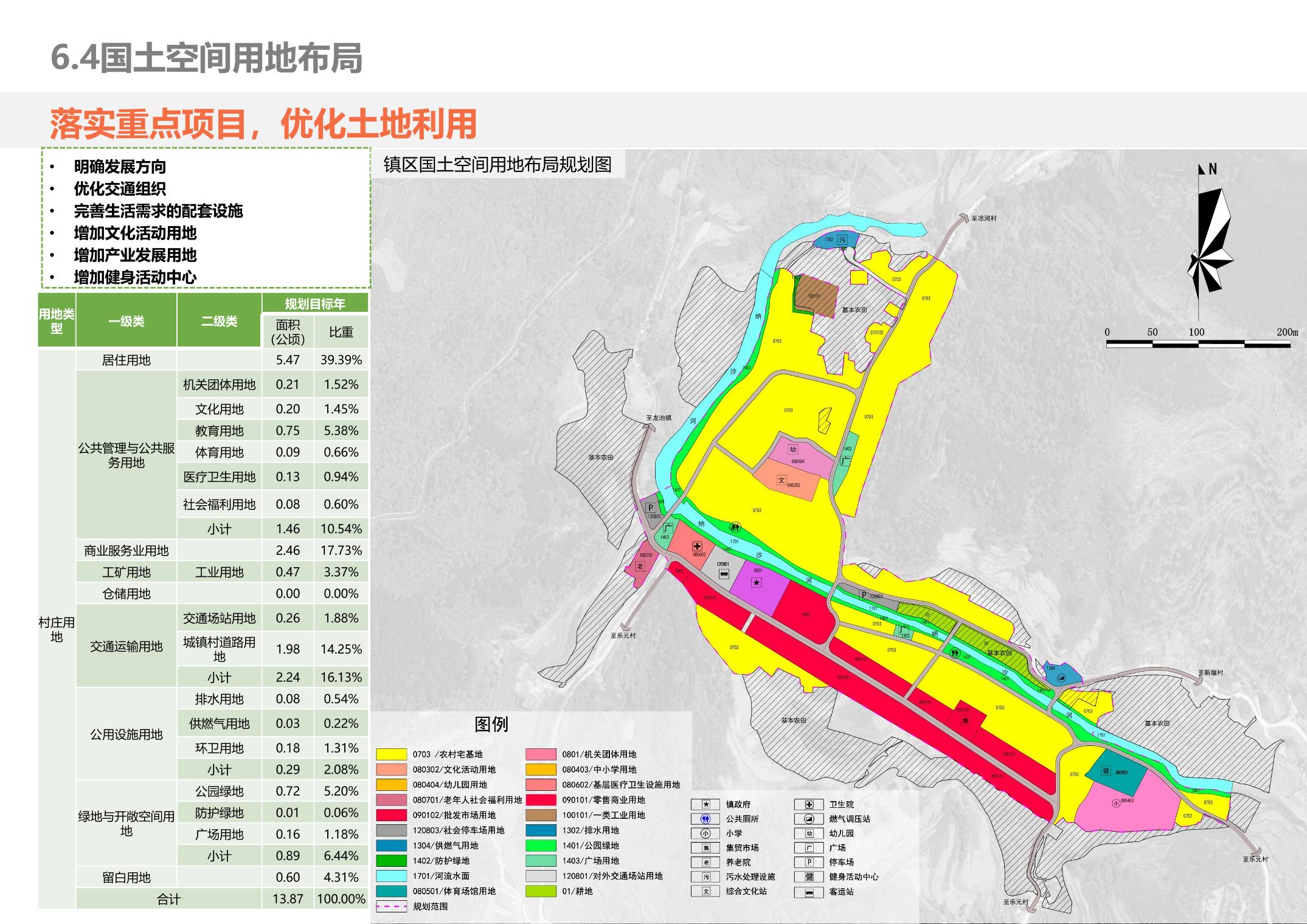1307x924 pixels.
Task: Click the brown 100101 一类工业用地 swatch
Action: [x=541, y=815]
